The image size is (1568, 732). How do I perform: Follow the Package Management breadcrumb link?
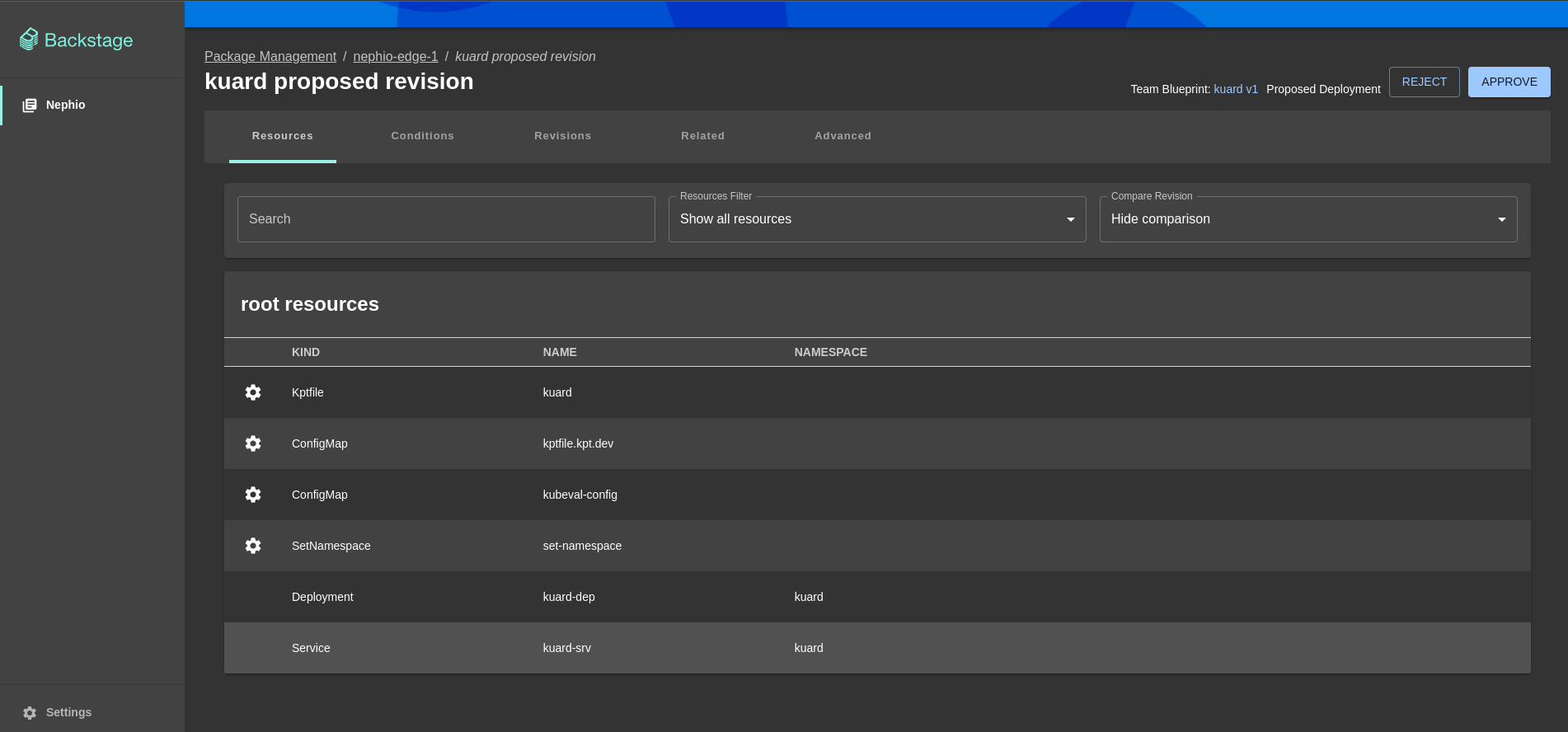point(270,56)
